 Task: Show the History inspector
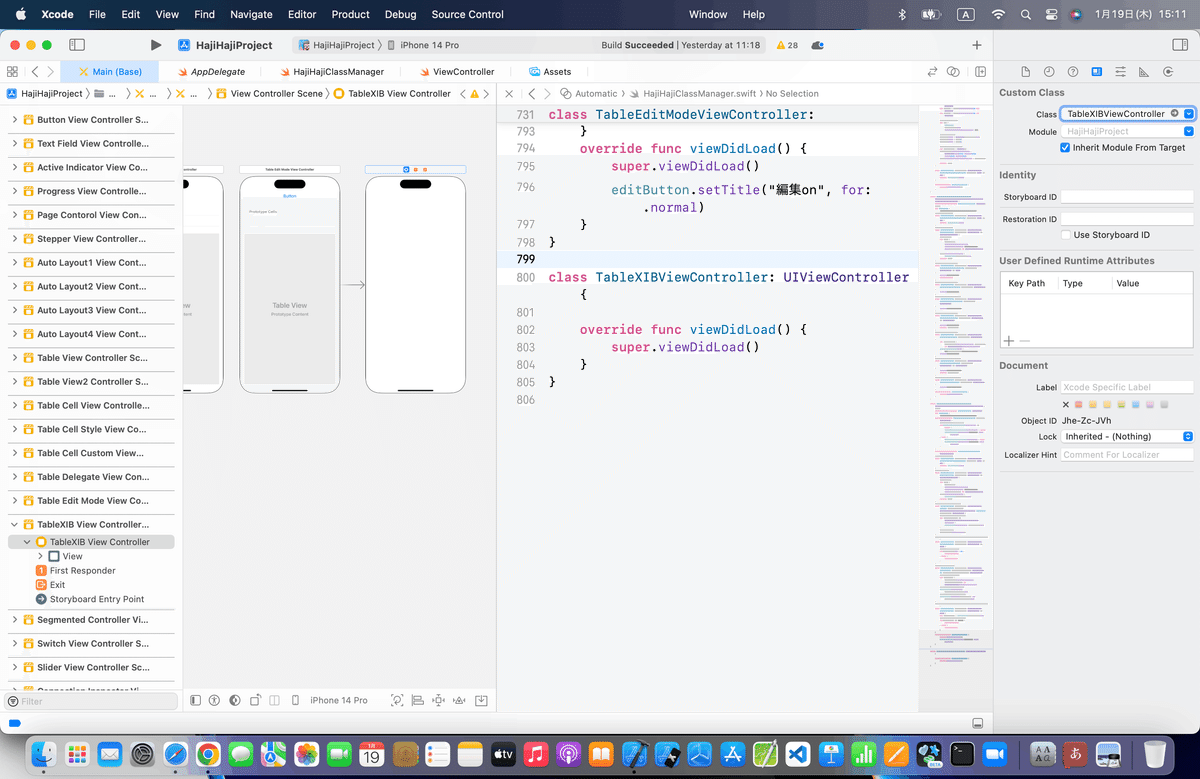tap(1049, 72)
